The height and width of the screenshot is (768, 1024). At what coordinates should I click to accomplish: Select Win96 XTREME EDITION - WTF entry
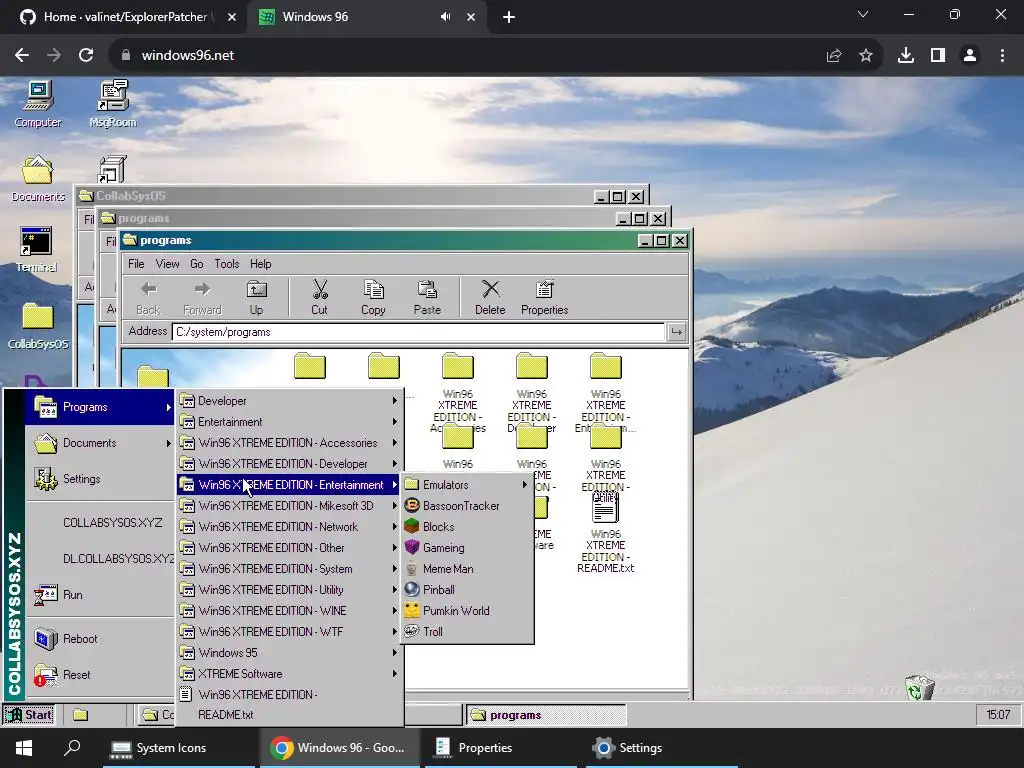pyautogui.click(x=289, y=631)
